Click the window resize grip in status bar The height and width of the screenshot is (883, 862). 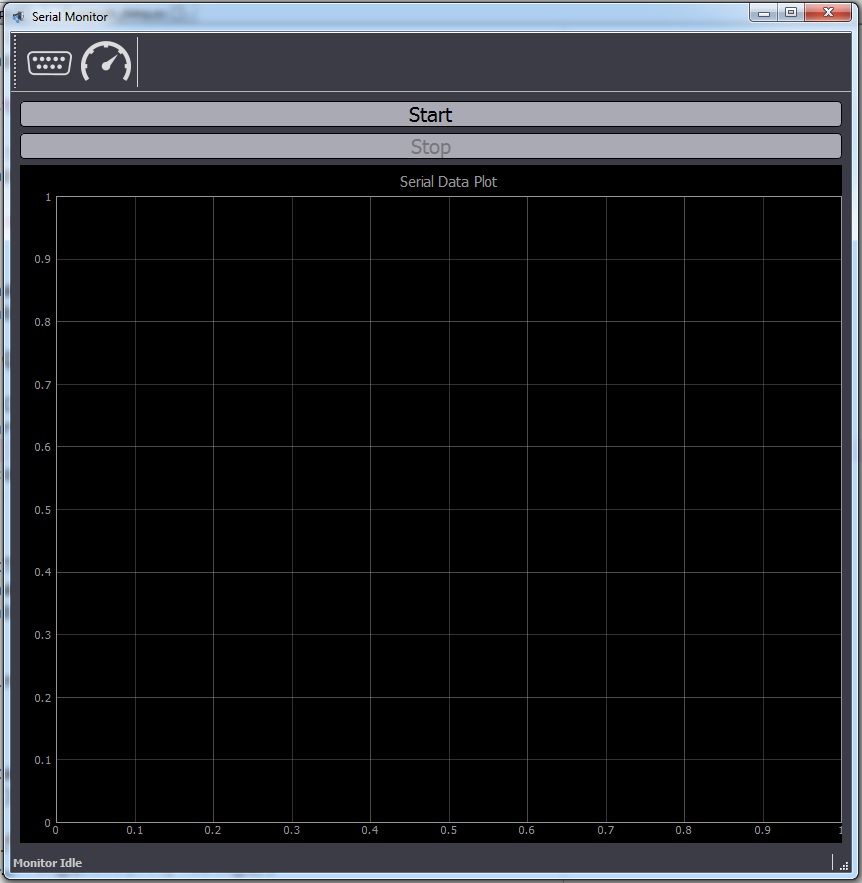[844, 866]
